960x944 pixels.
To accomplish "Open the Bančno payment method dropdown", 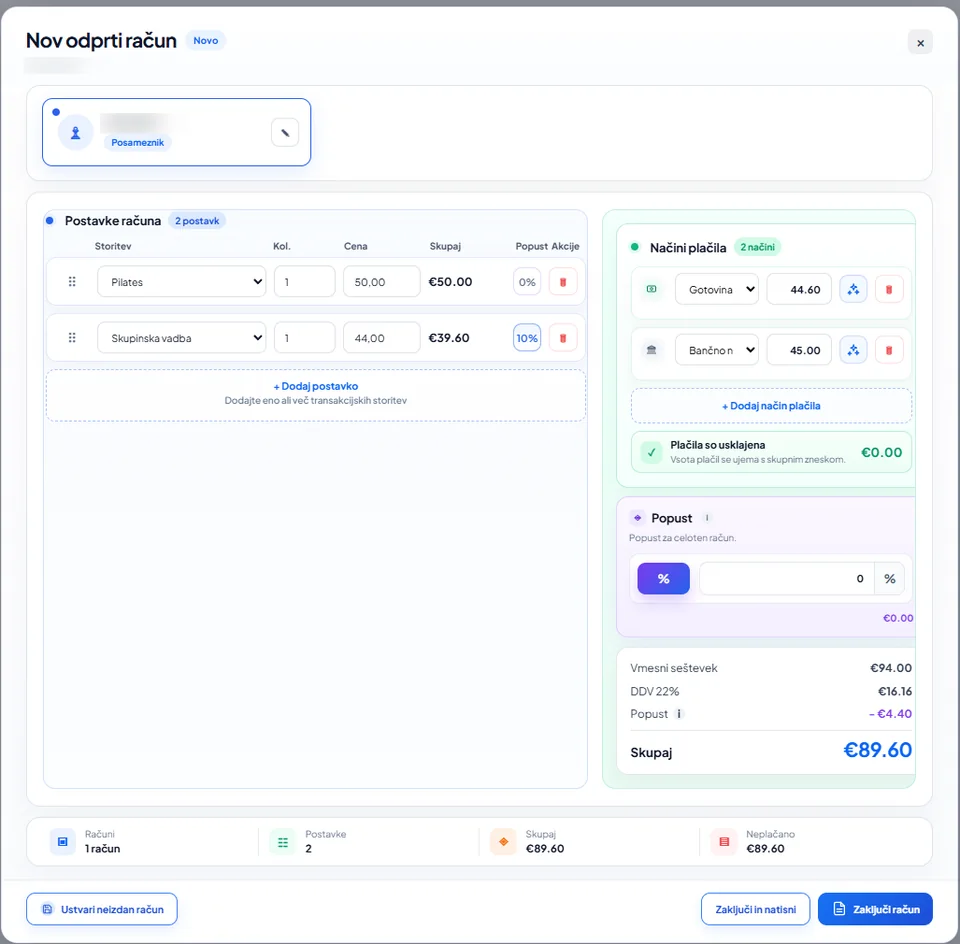I will pos(717,350).
